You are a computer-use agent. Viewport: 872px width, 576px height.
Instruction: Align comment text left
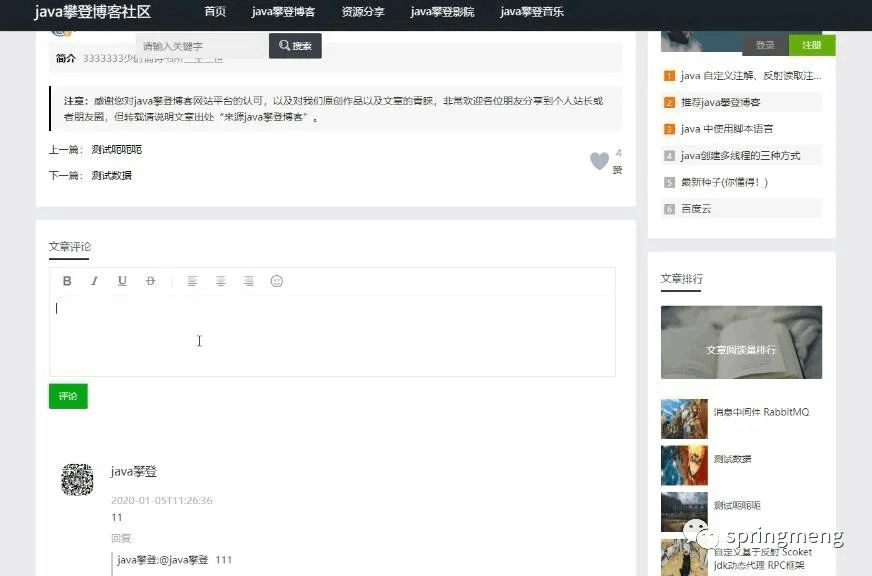192,281
